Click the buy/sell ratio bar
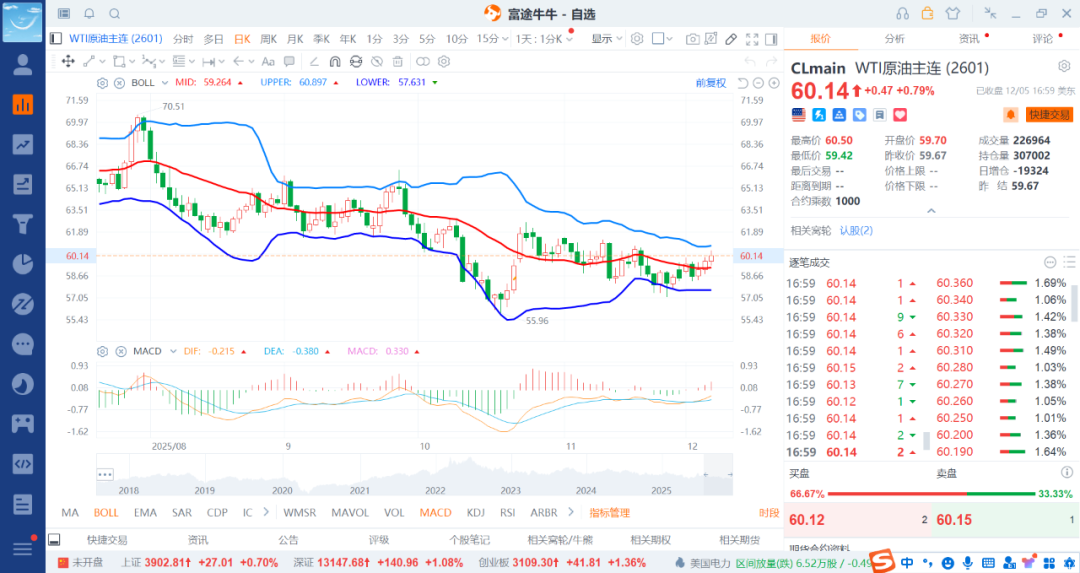 (x=931, y=494)
